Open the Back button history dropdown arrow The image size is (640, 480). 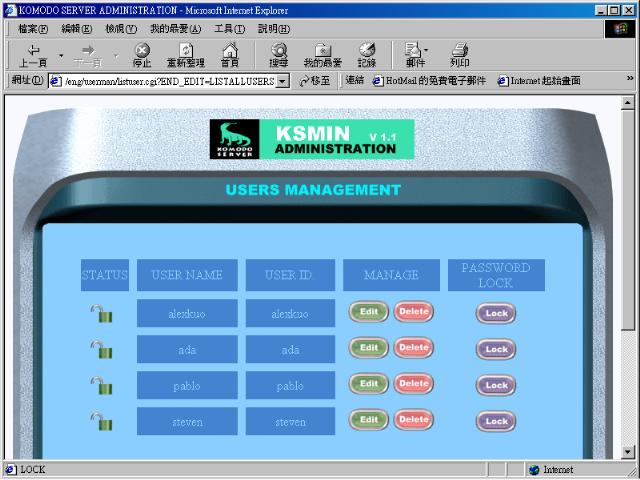tap(61, 54)
